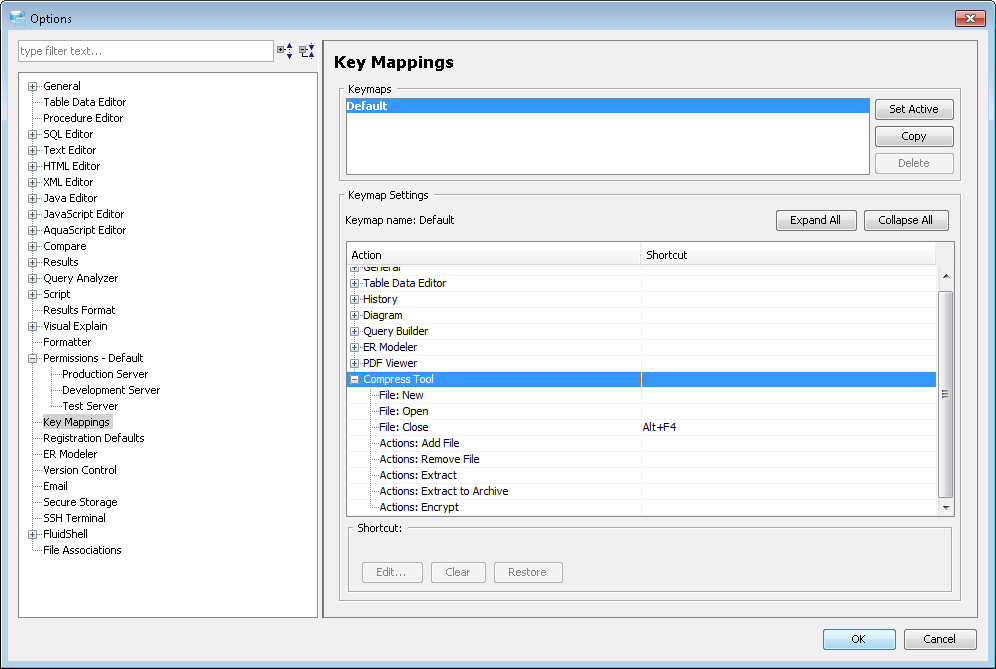Expand the General node in the options tree
Image resolution: width=996 pixels, height=669 pixels.
click(32, 86)
